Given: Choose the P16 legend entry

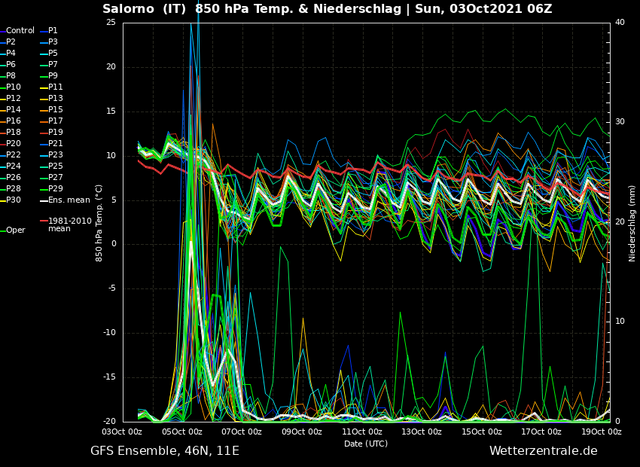Looking at the screenshot, I should 13,121.
